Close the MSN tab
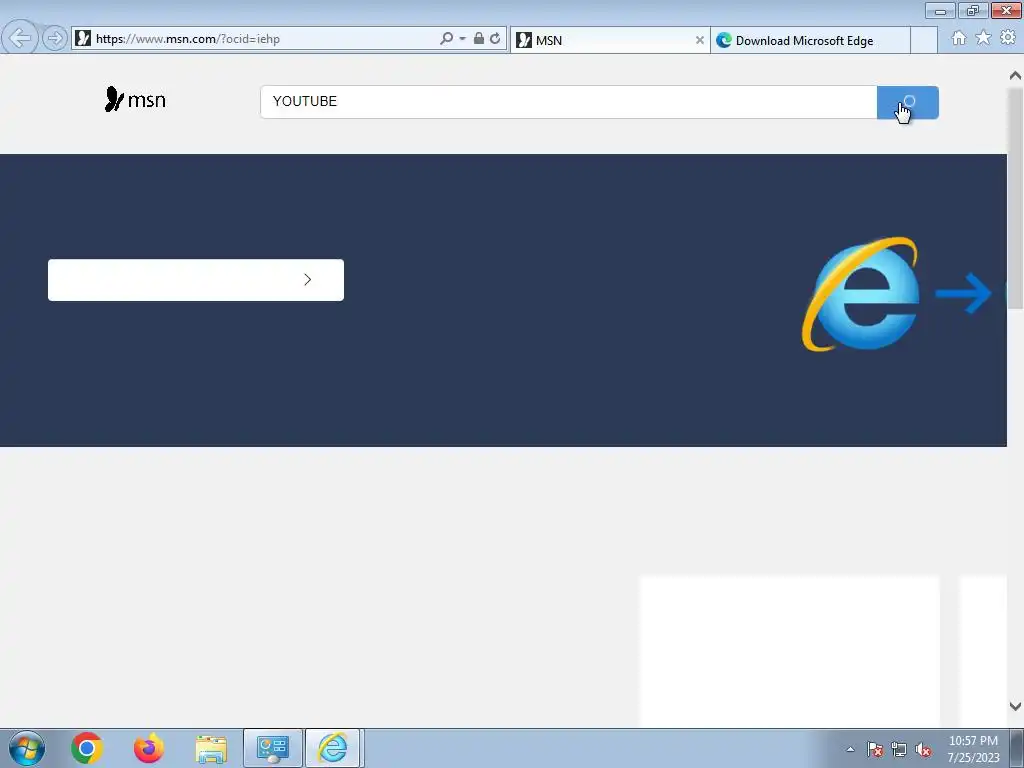 tap(699, 40)
